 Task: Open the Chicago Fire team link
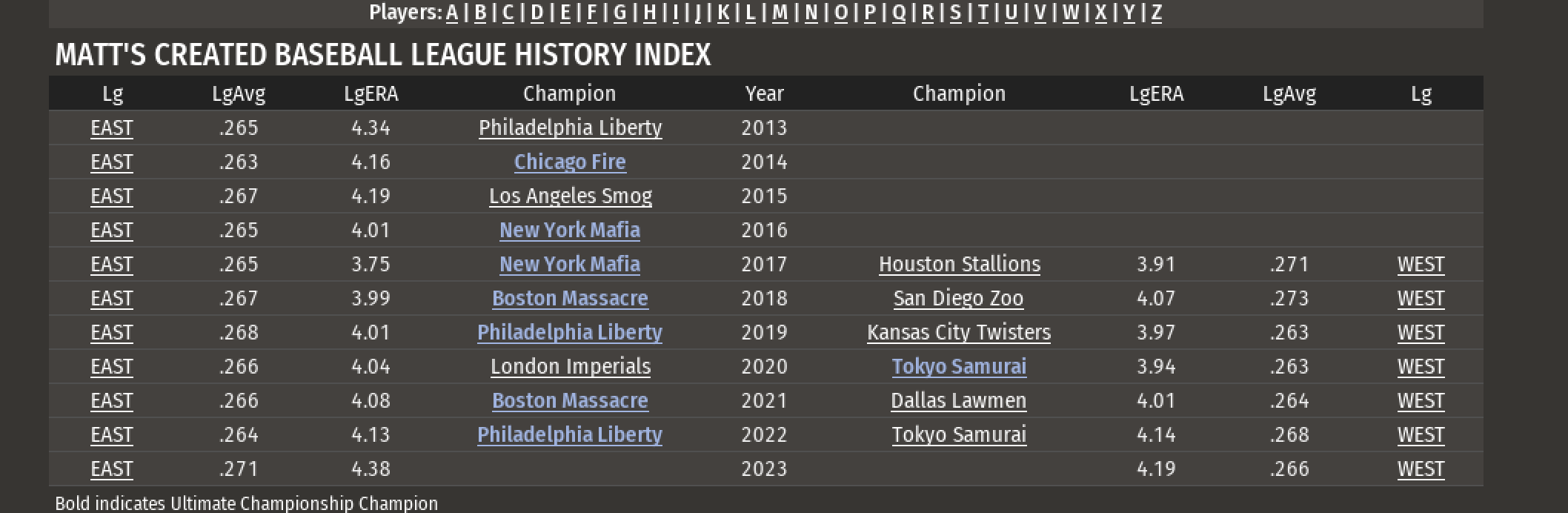pos(570,162)
